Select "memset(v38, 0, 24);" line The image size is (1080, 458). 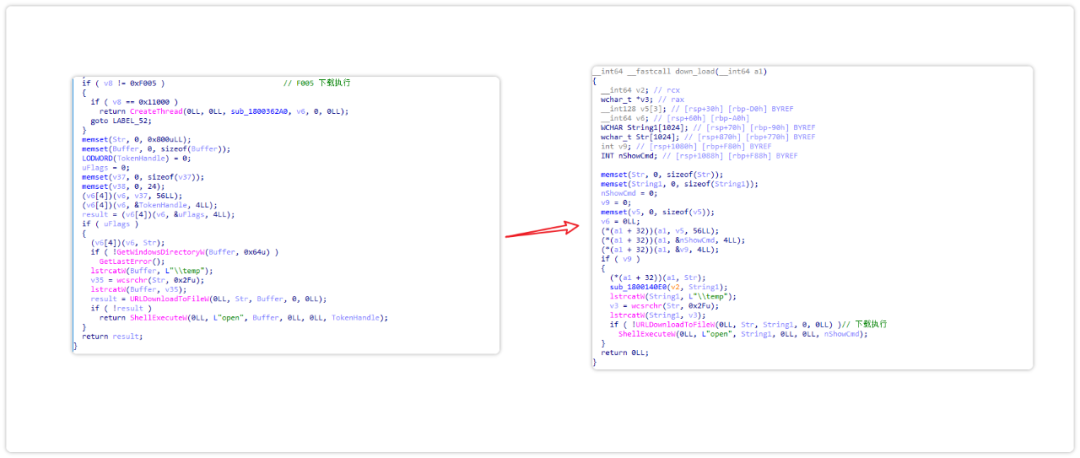click(123, 186)
